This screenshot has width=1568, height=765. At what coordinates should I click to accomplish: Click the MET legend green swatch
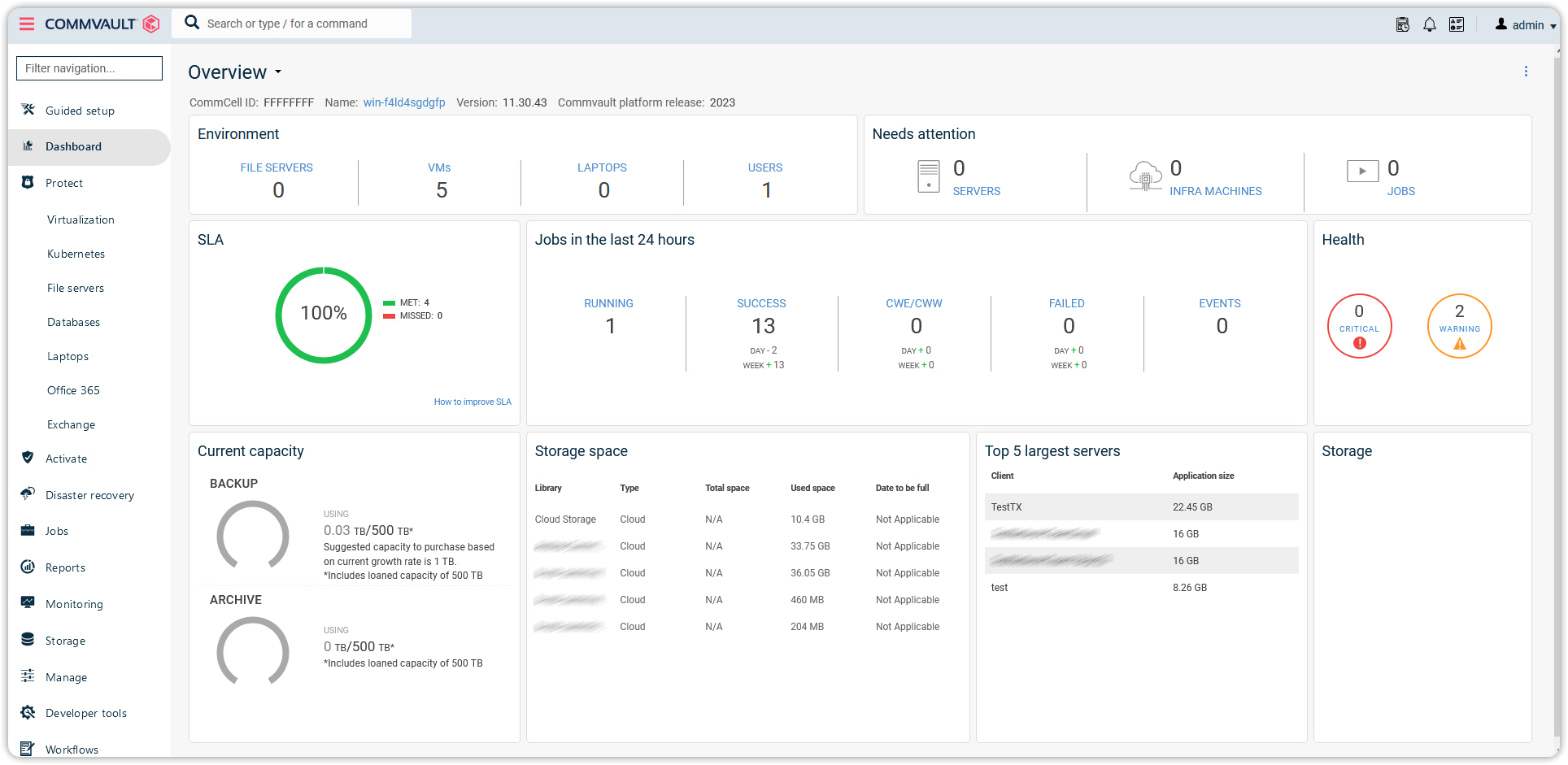[389, 302]
